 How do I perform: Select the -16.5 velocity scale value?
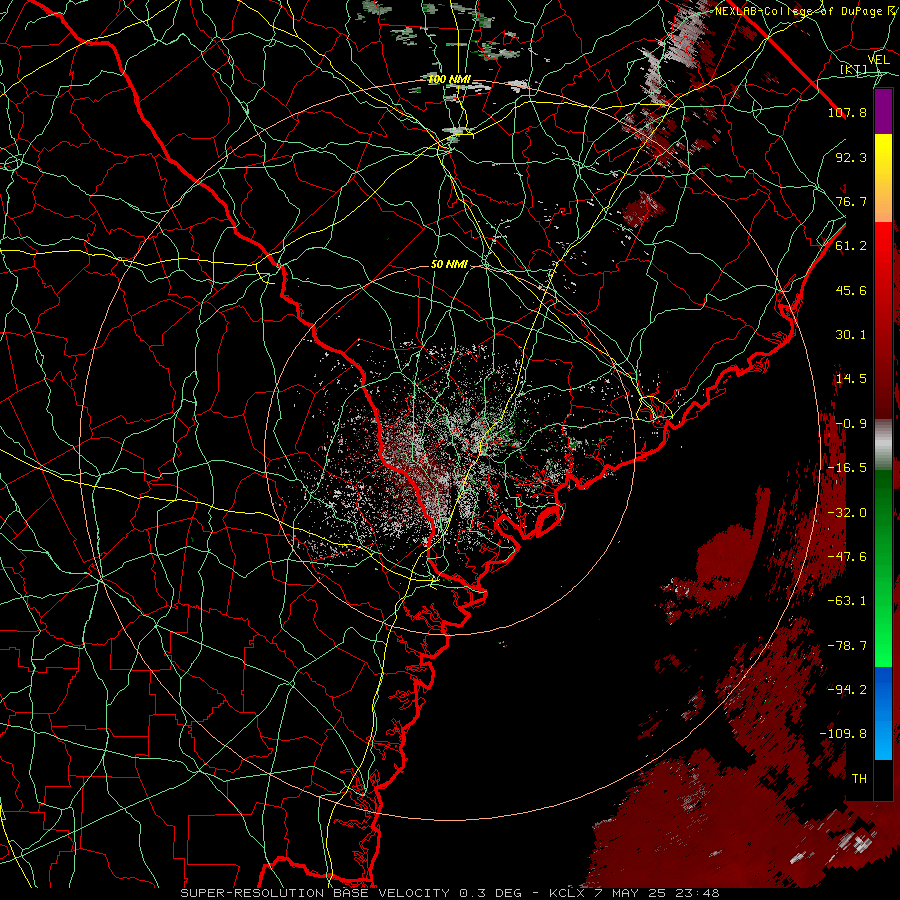tap(847, 468)
